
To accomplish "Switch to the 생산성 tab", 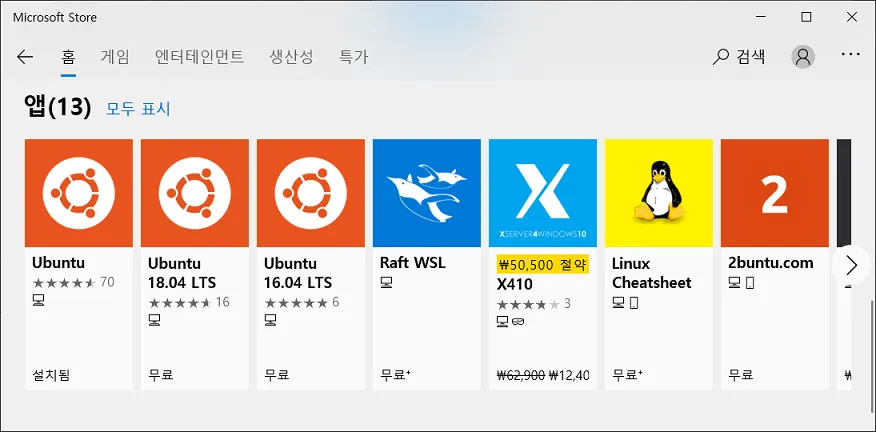I will point(291,56).
